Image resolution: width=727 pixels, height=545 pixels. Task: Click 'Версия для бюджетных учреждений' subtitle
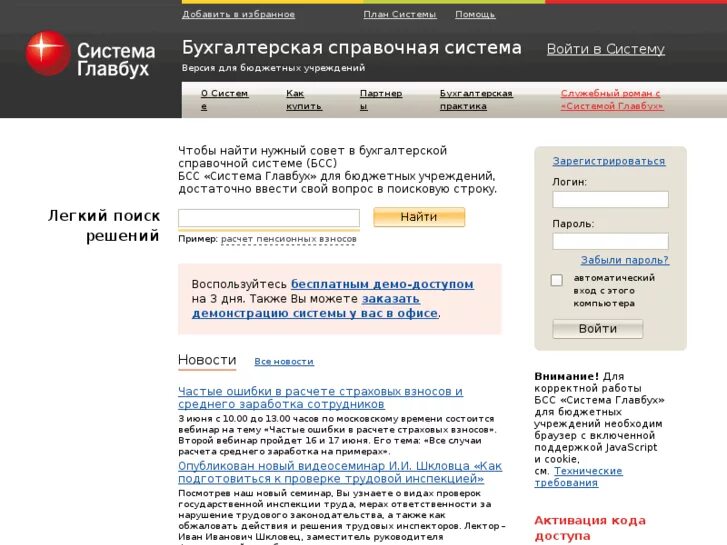tap(274, 68)
